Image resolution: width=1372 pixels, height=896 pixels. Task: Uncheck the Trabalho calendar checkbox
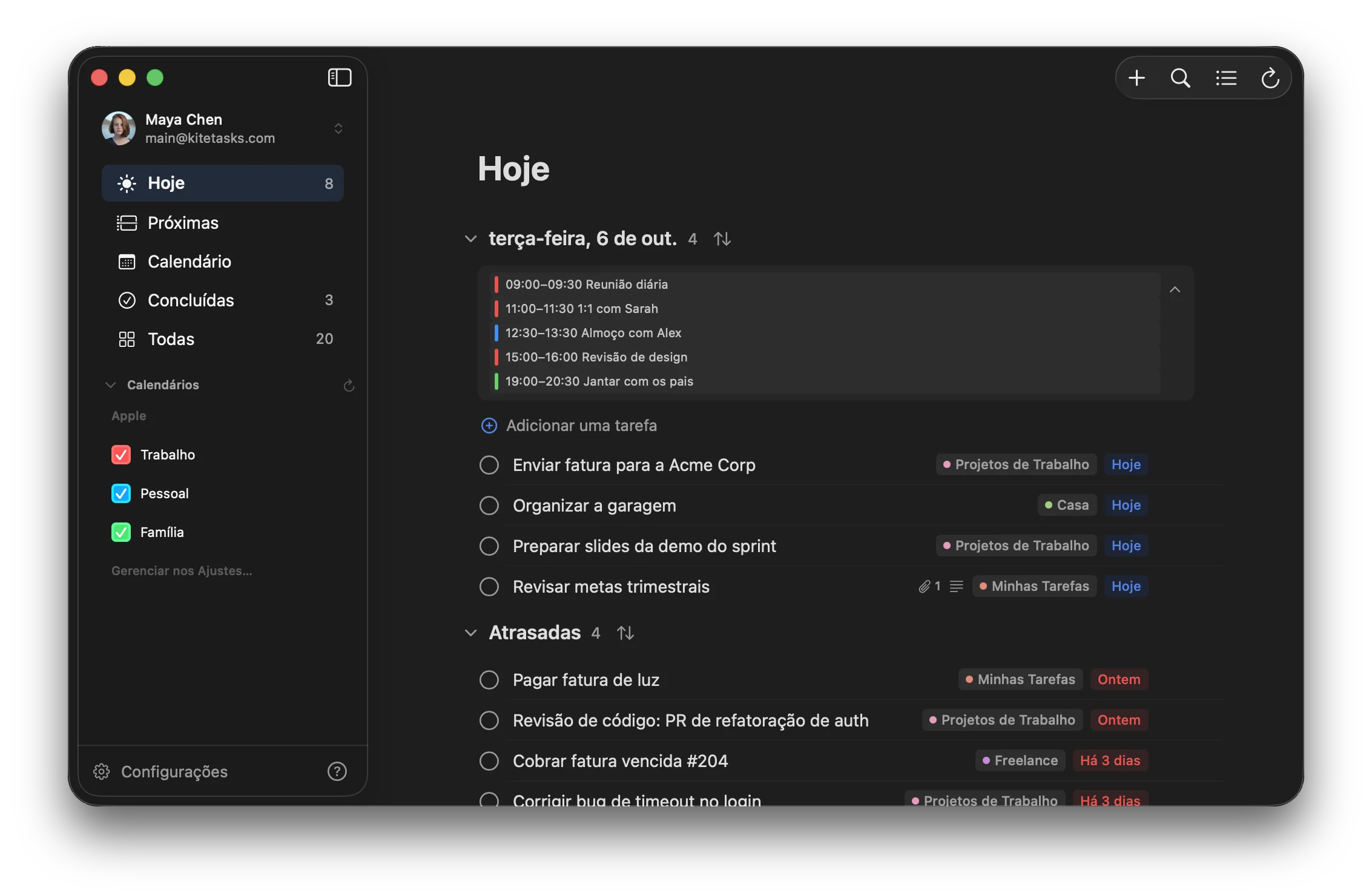tap(121, 455)
